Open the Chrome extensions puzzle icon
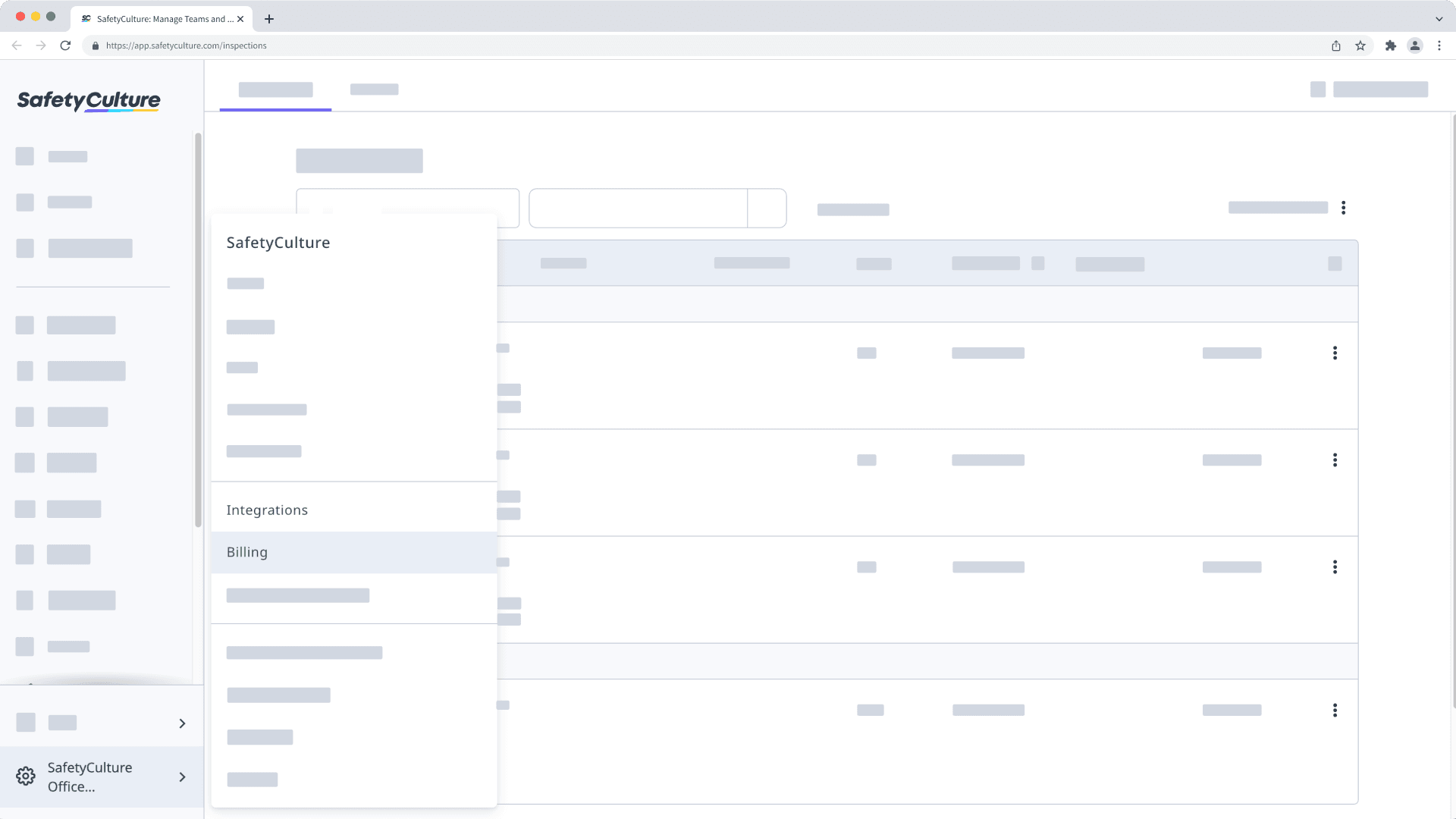The image size is (1456, 819). click(1391, 45)
